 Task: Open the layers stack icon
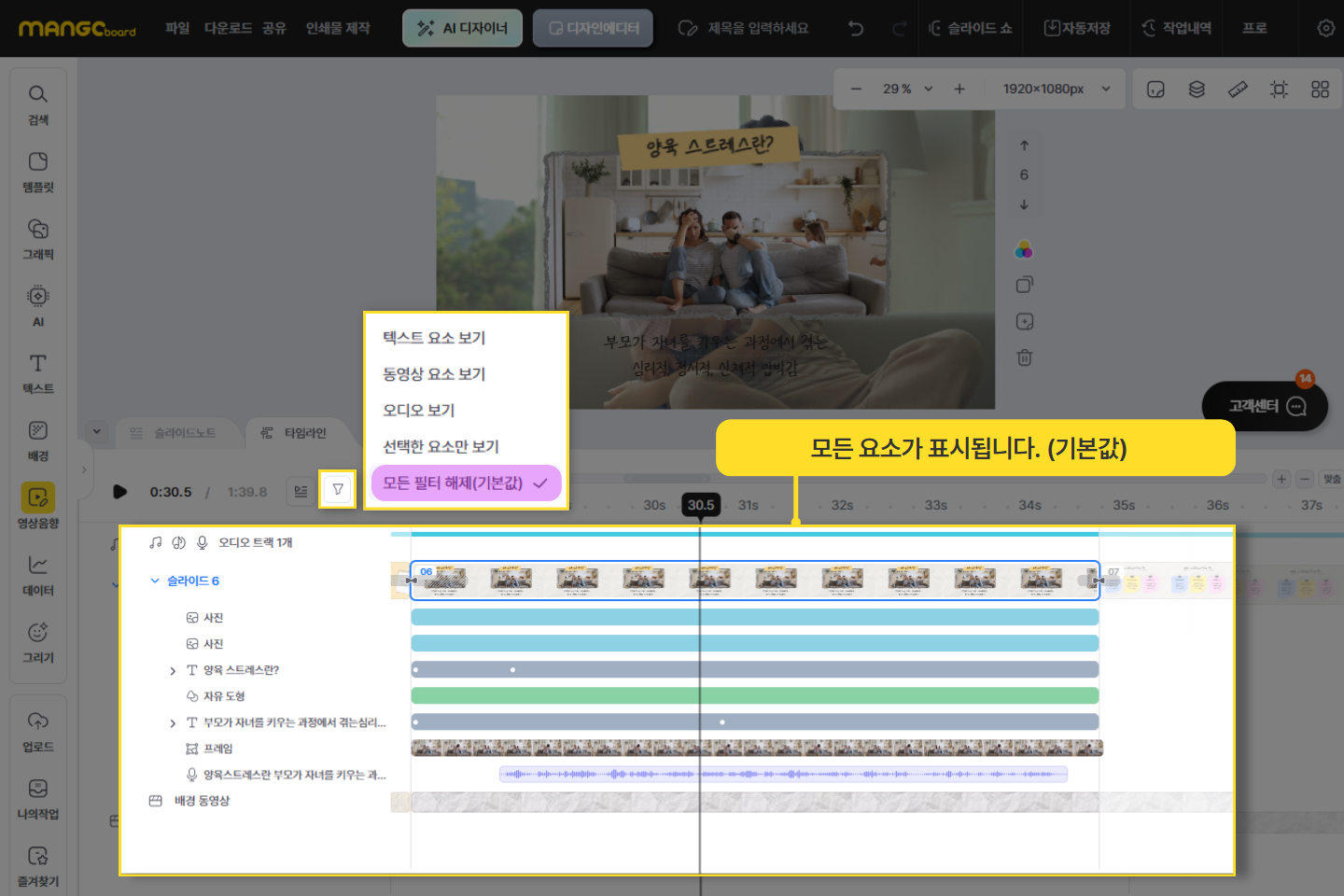1197,90
